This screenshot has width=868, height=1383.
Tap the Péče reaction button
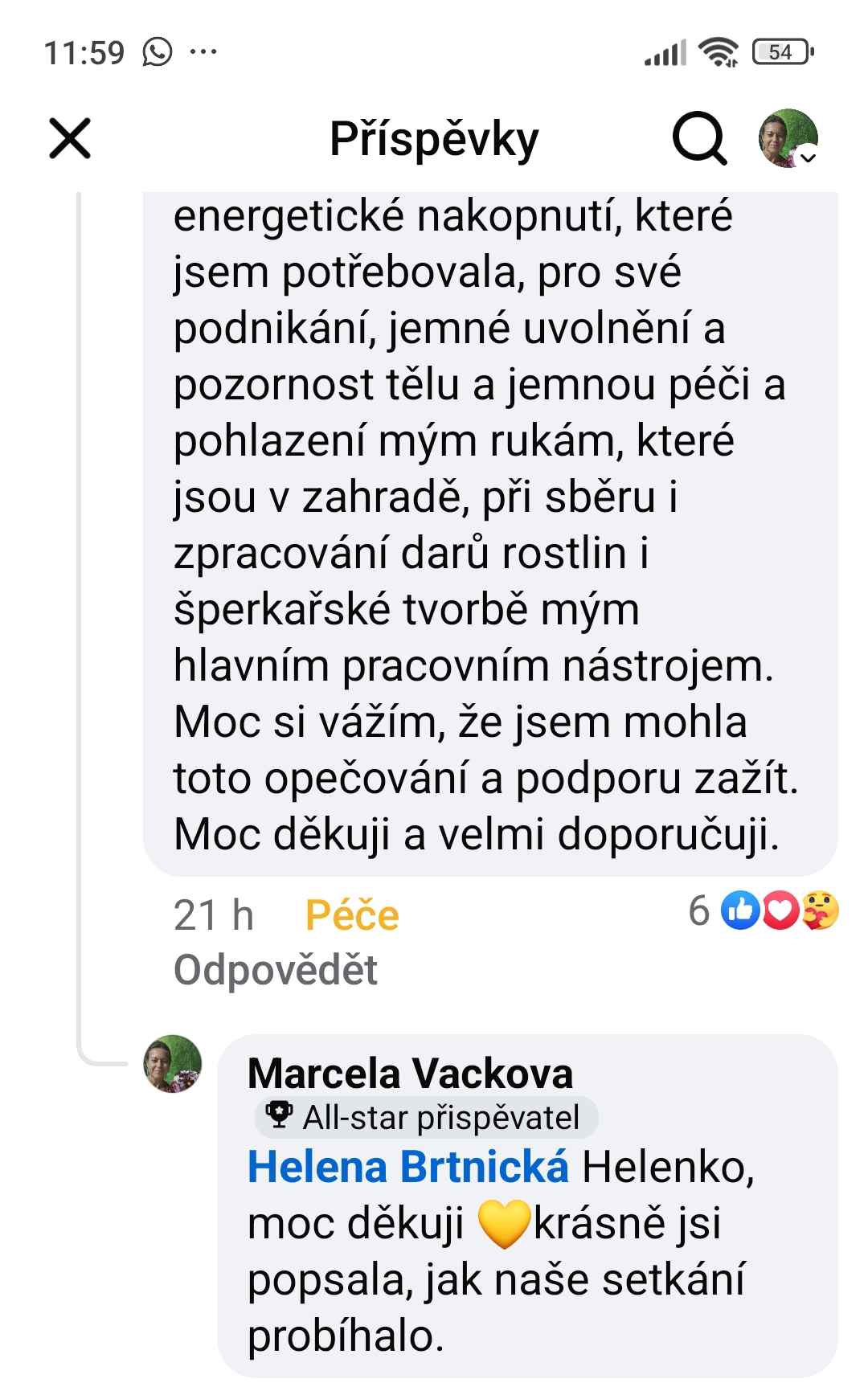point(352,915)
